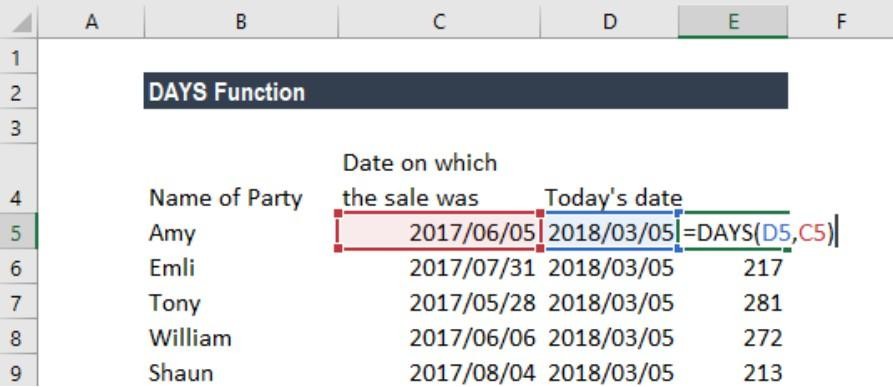Viewport: 893px width, 387px height.
Task: Select column F header
Action: coord(841,22)
